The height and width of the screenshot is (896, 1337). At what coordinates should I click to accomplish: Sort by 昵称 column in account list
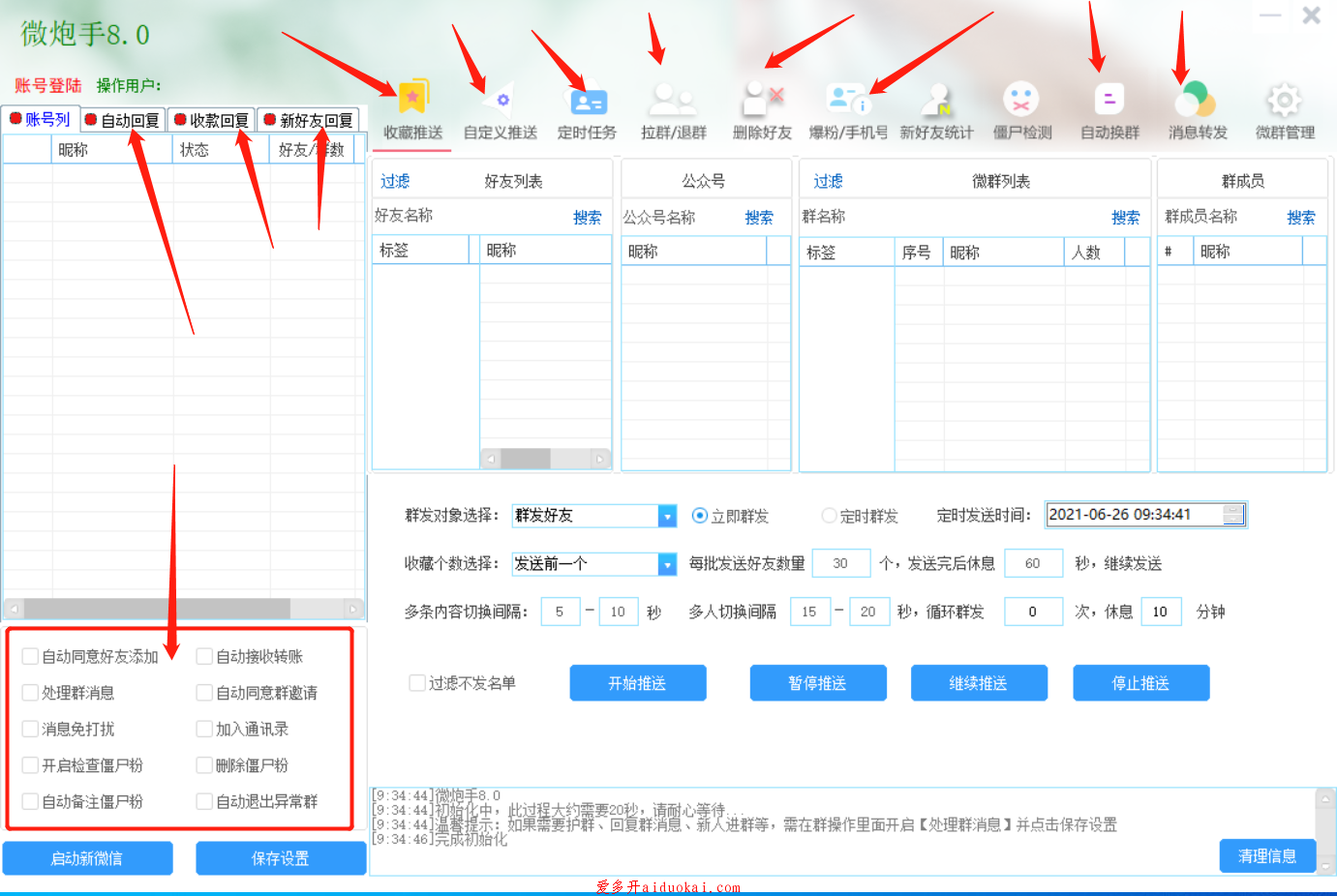(x=111, y=149)
